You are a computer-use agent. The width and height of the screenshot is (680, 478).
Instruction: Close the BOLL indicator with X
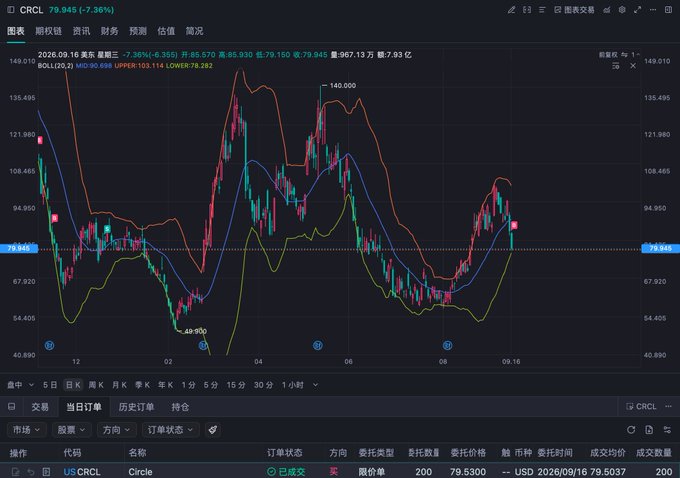click(633, 66)
